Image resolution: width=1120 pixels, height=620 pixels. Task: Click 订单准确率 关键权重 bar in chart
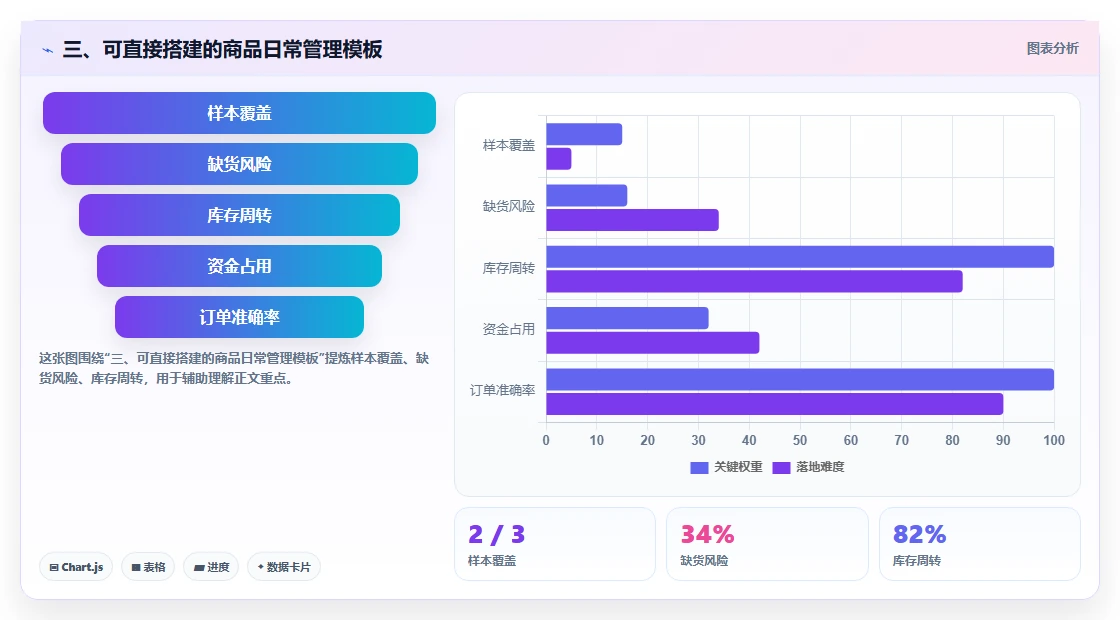tap(800, 379)
